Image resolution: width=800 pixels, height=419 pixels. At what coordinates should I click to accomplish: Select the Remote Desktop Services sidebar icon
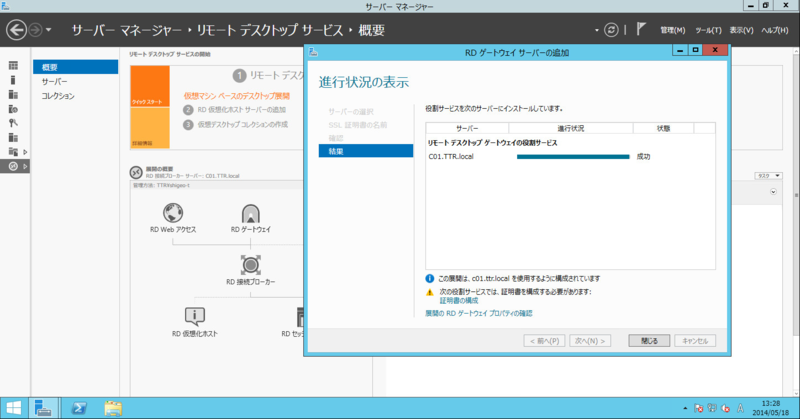13,166
